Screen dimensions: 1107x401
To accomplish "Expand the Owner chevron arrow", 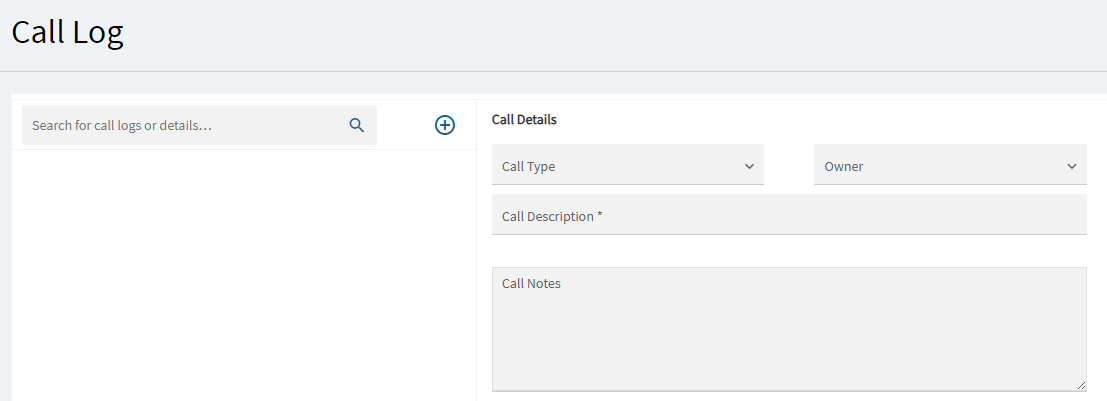I will [x=1072, y=166].
